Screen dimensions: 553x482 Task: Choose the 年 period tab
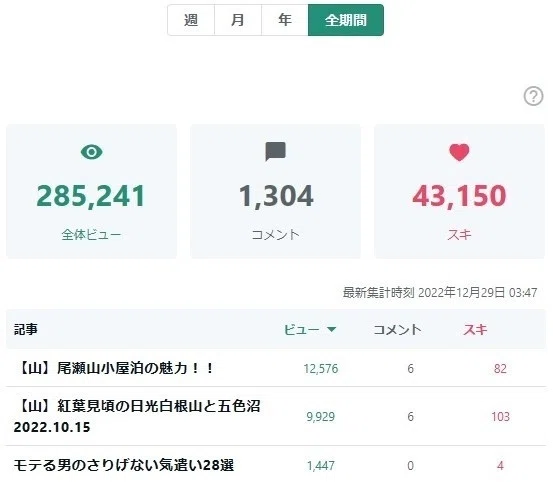click(285, 20)
